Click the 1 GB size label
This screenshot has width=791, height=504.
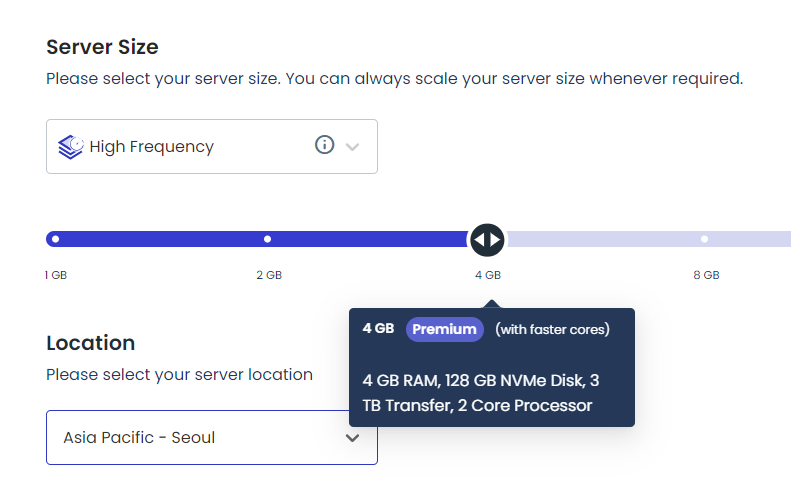click(55, 275)
